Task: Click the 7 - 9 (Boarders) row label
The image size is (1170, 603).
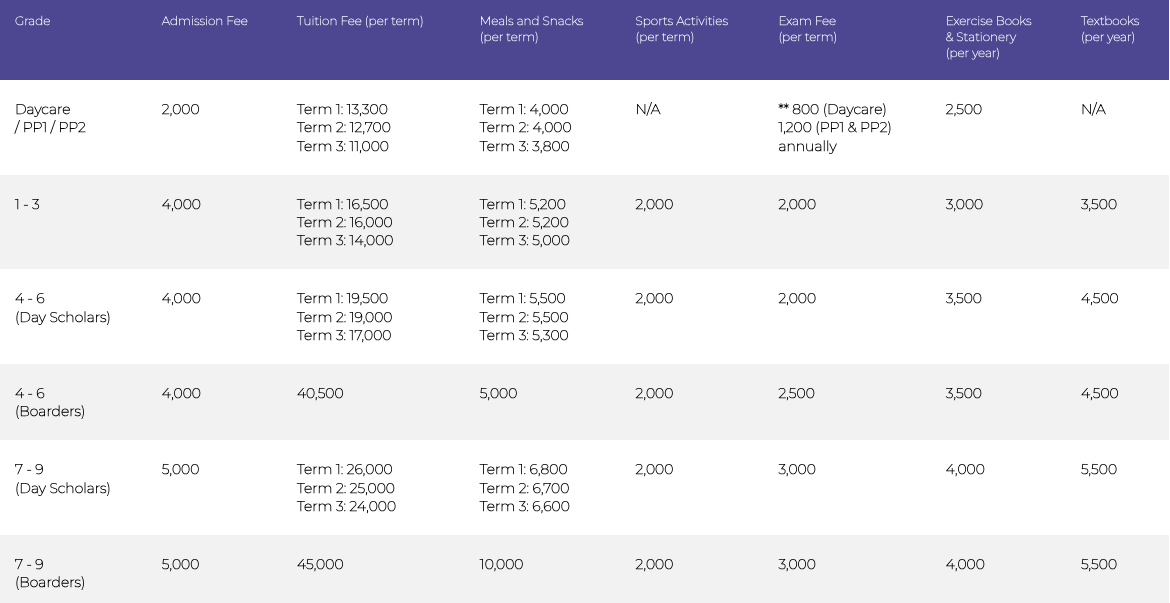Action: [49, 573]
